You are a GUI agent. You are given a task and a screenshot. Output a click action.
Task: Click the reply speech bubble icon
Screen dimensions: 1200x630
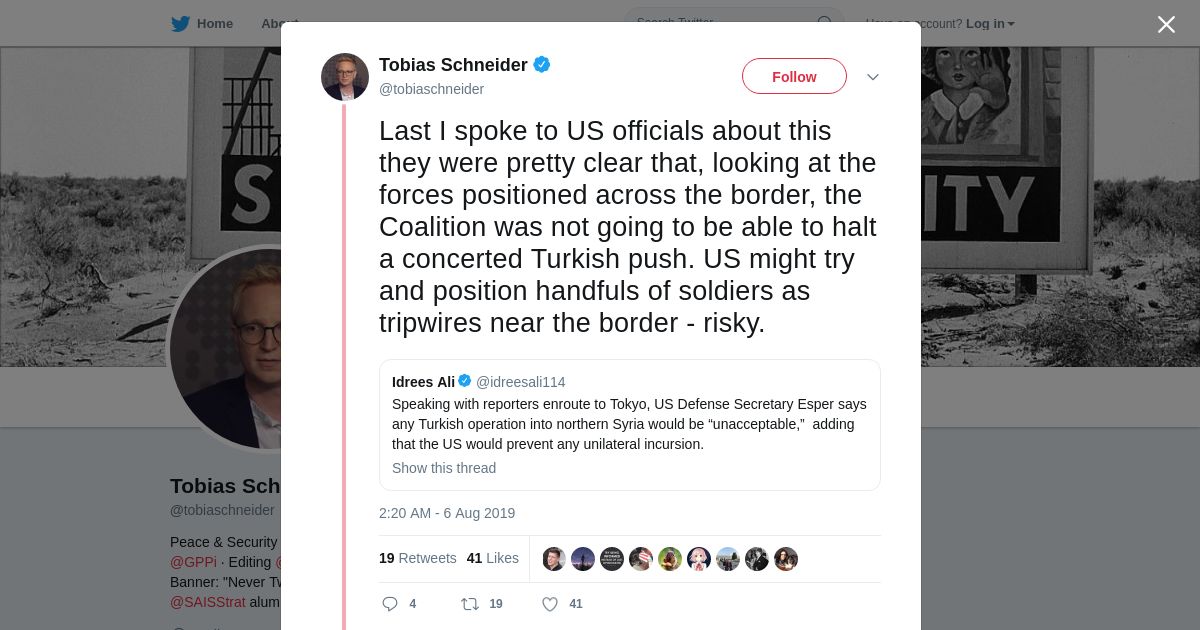390,604
